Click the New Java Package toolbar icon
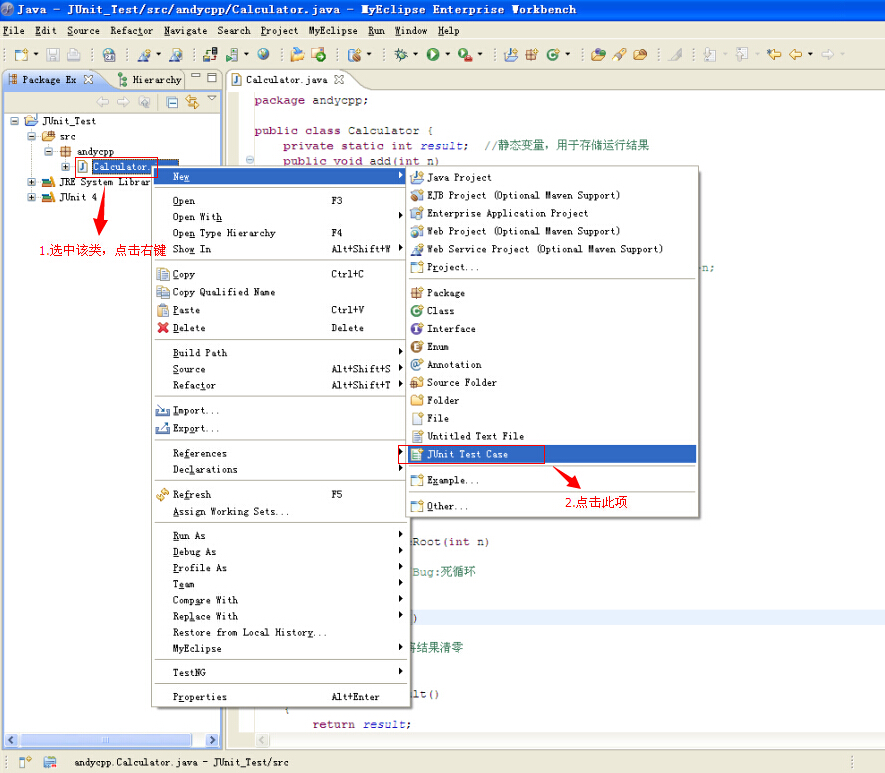This screenshot has width=885, height=773. (532, 54)
